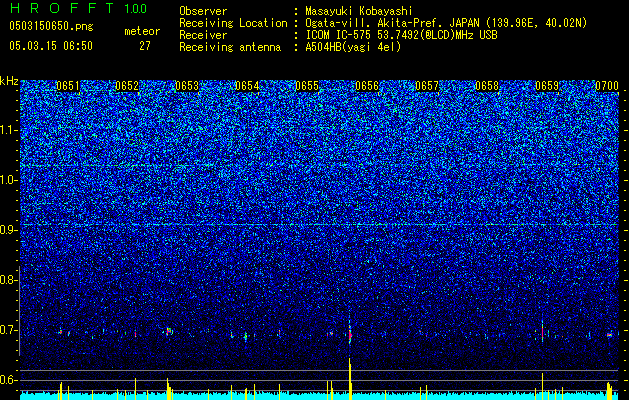
Task: Click the Observer field label
Action: 203,11
